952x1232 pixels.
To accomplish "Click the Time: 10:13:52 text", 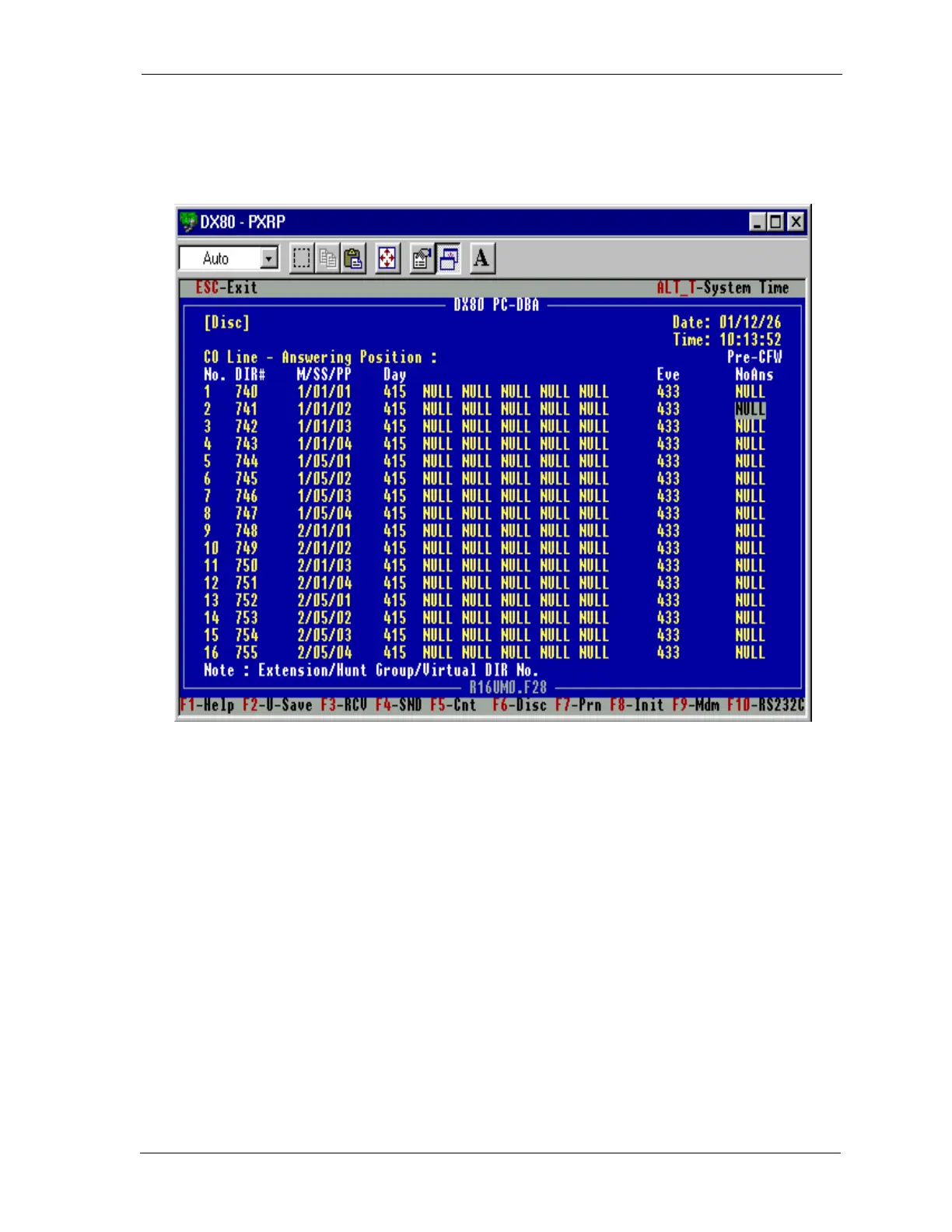I will 726,340.
